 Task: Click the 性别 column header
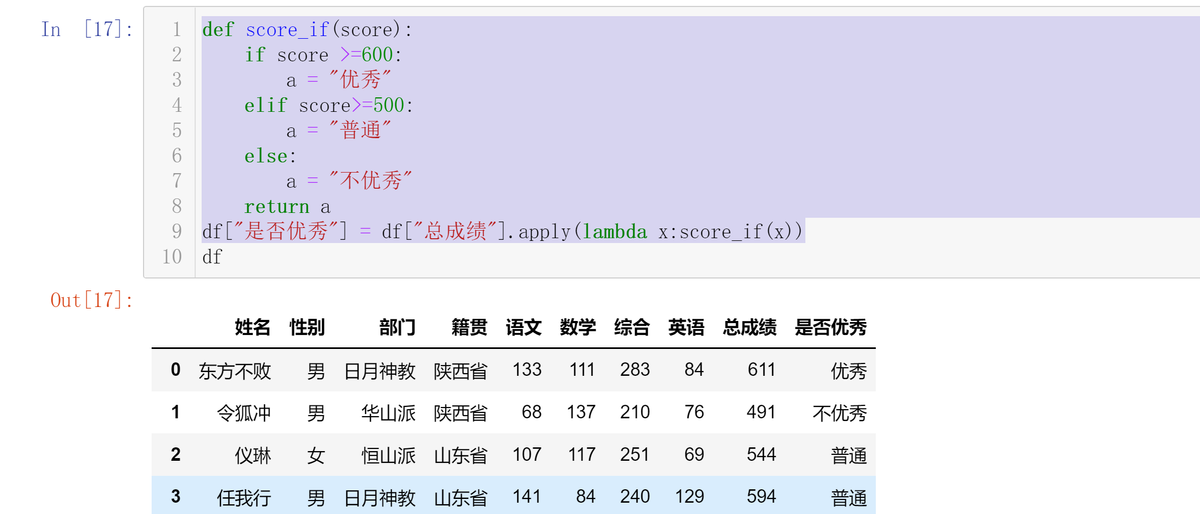[307, 327]
